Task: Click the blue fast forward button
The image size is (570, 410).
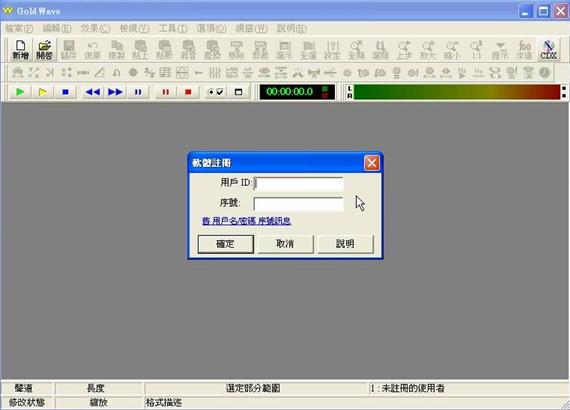Action: click(115, 92)
